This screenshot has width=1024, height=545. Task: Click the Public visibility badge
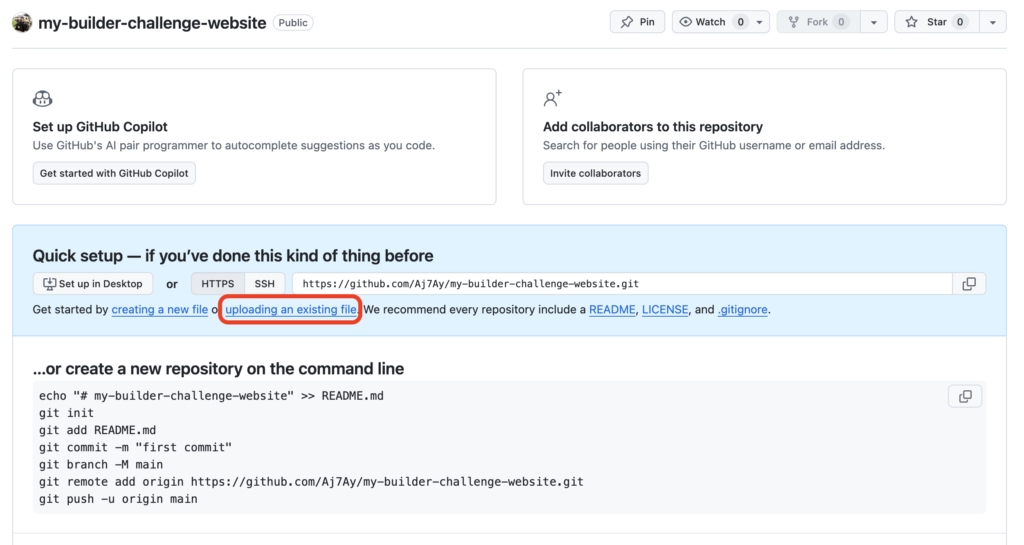click(x=293, y=23)
